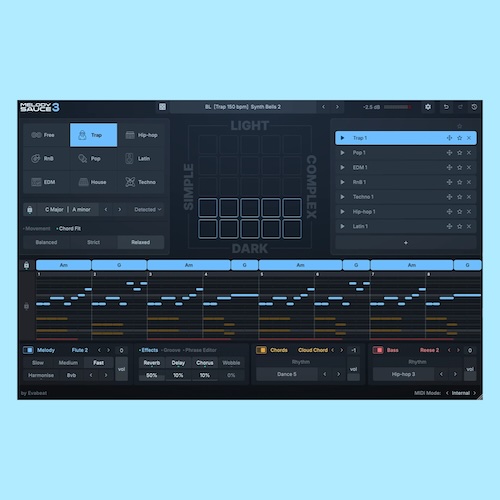Click the Harmonise button
The height and width of the screenshot is (500, 500).
41,375
